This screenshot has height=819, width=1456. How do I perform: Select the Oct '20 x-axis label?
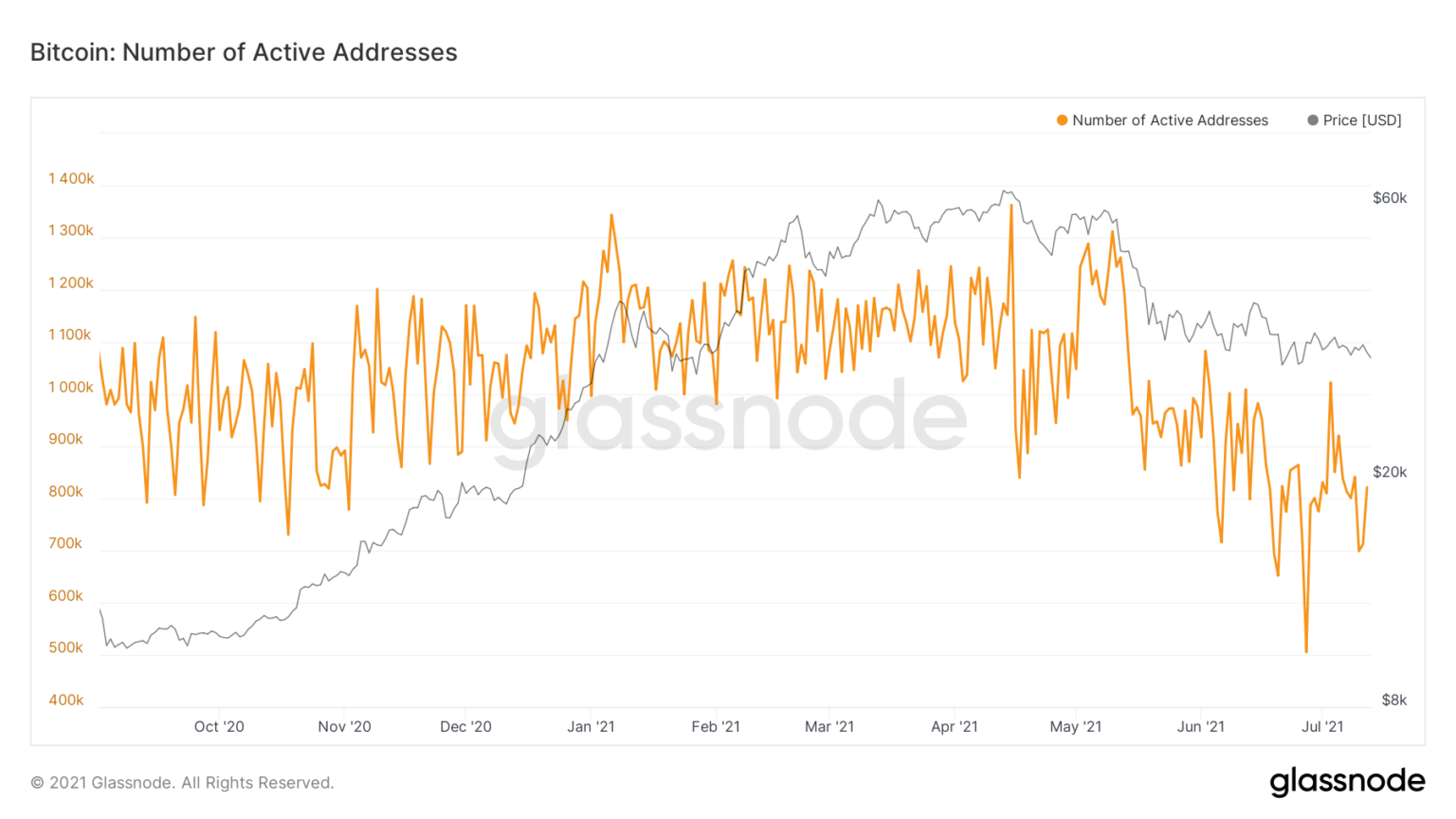(219, 727)
